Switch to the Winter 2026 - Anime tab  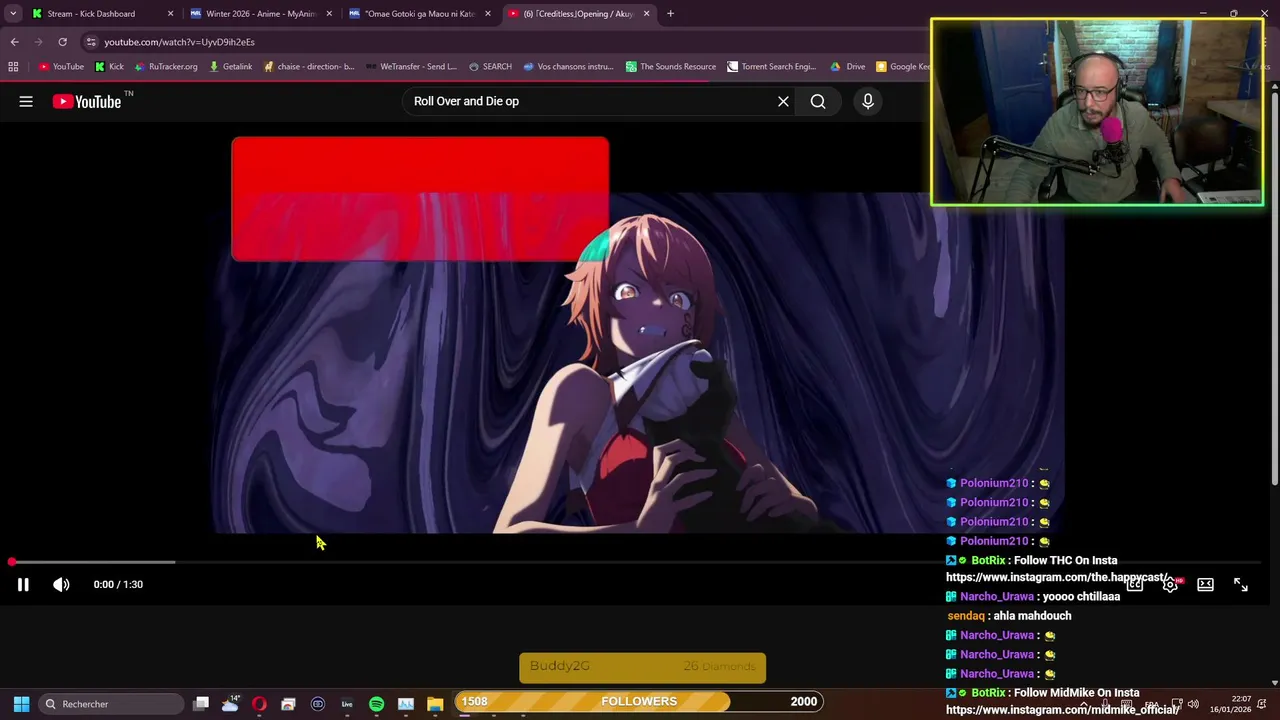point(260,14)
